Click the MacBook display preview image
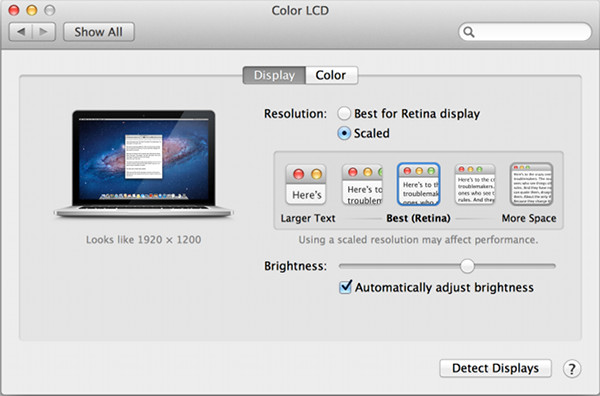Screen dimensions: 600x396 coord(143,164)
